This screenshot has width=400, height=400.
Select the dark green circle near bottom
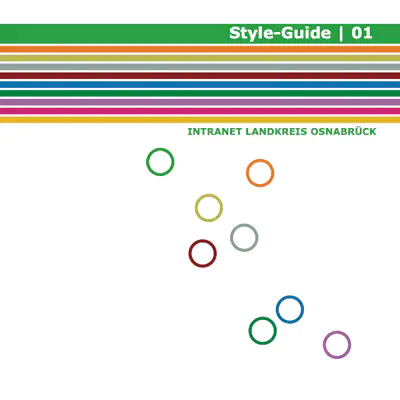coord(262,330)
